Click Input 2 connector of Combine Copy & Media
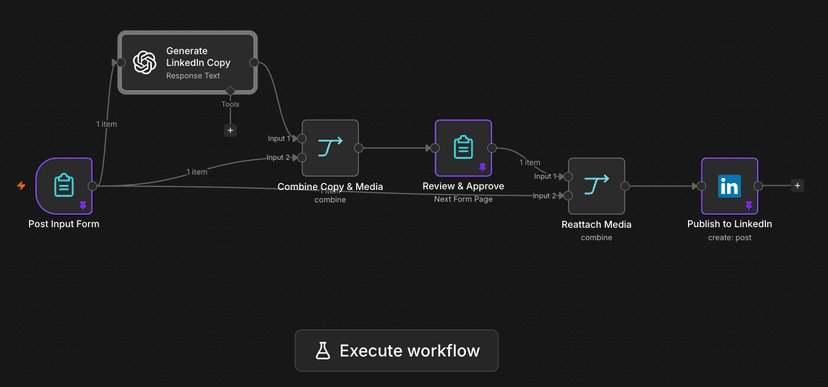This screenshot has width=828, height=387. [302, 157]
